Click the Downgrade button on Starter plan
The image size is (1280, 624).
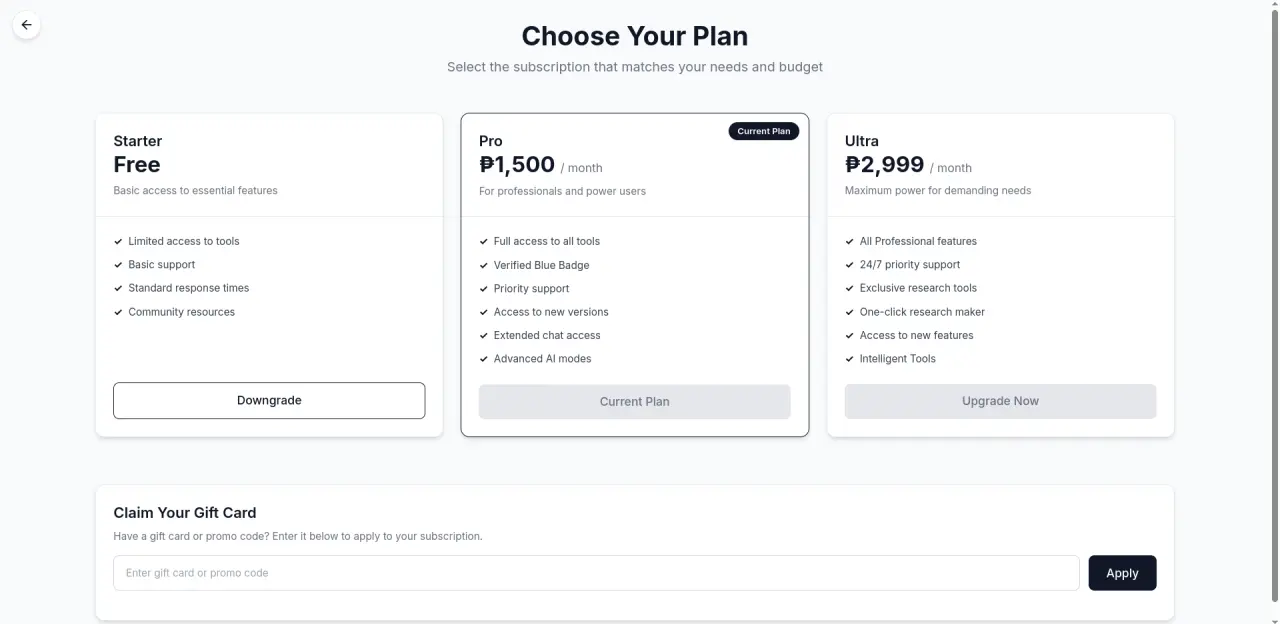(269, 400)
